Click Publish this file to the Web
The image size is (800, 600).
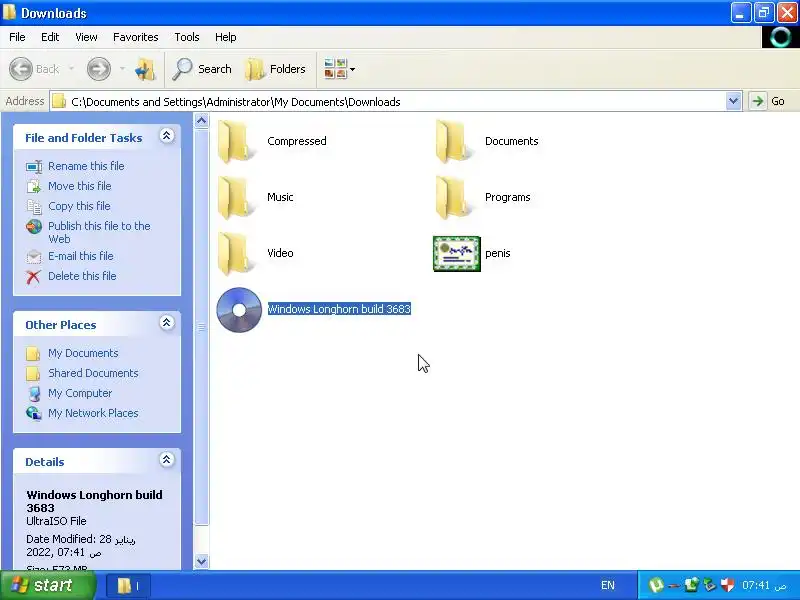99,232
